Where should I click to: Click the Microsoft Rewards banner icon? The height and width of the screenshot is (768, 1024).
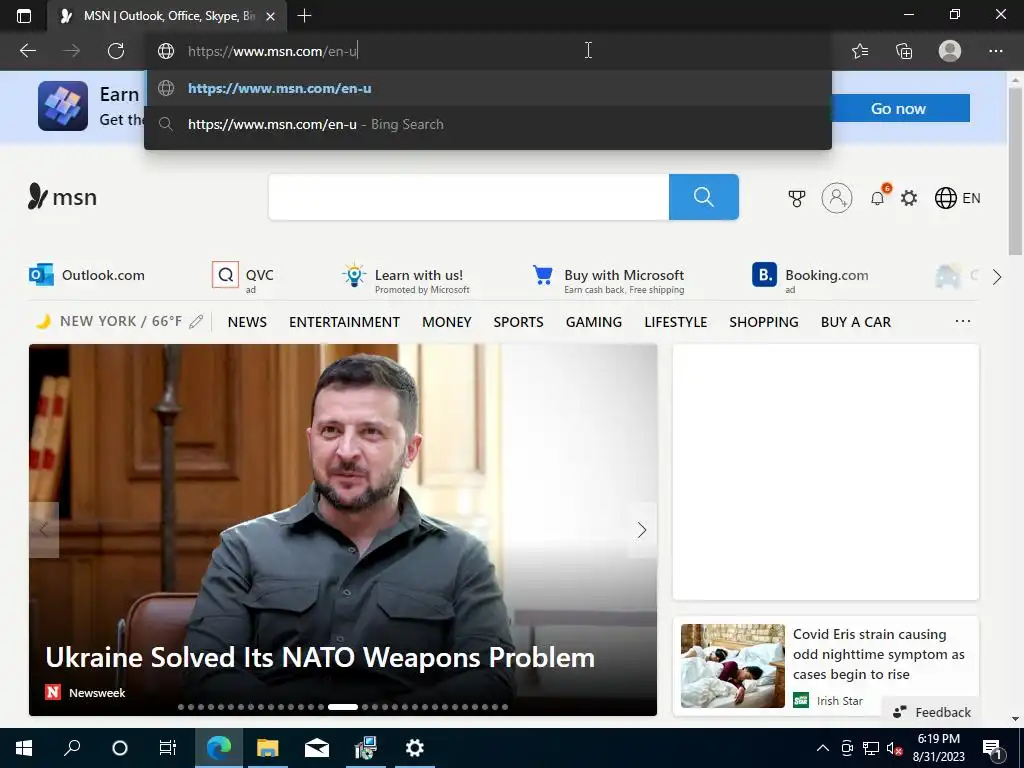[x=63, y=106]
